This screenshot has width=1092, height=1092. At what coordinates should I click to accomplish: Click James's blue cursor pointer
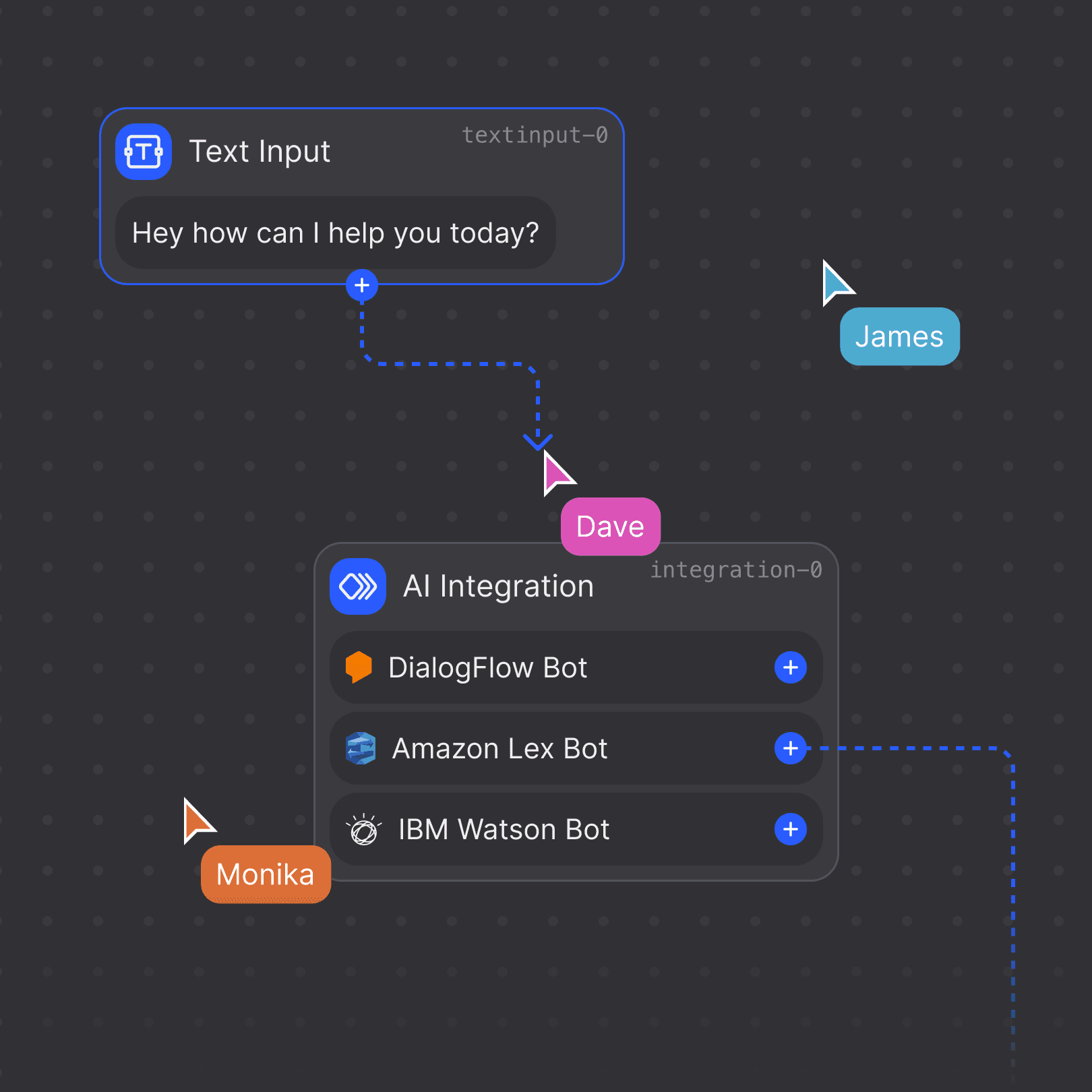click(x=838, y=281)
